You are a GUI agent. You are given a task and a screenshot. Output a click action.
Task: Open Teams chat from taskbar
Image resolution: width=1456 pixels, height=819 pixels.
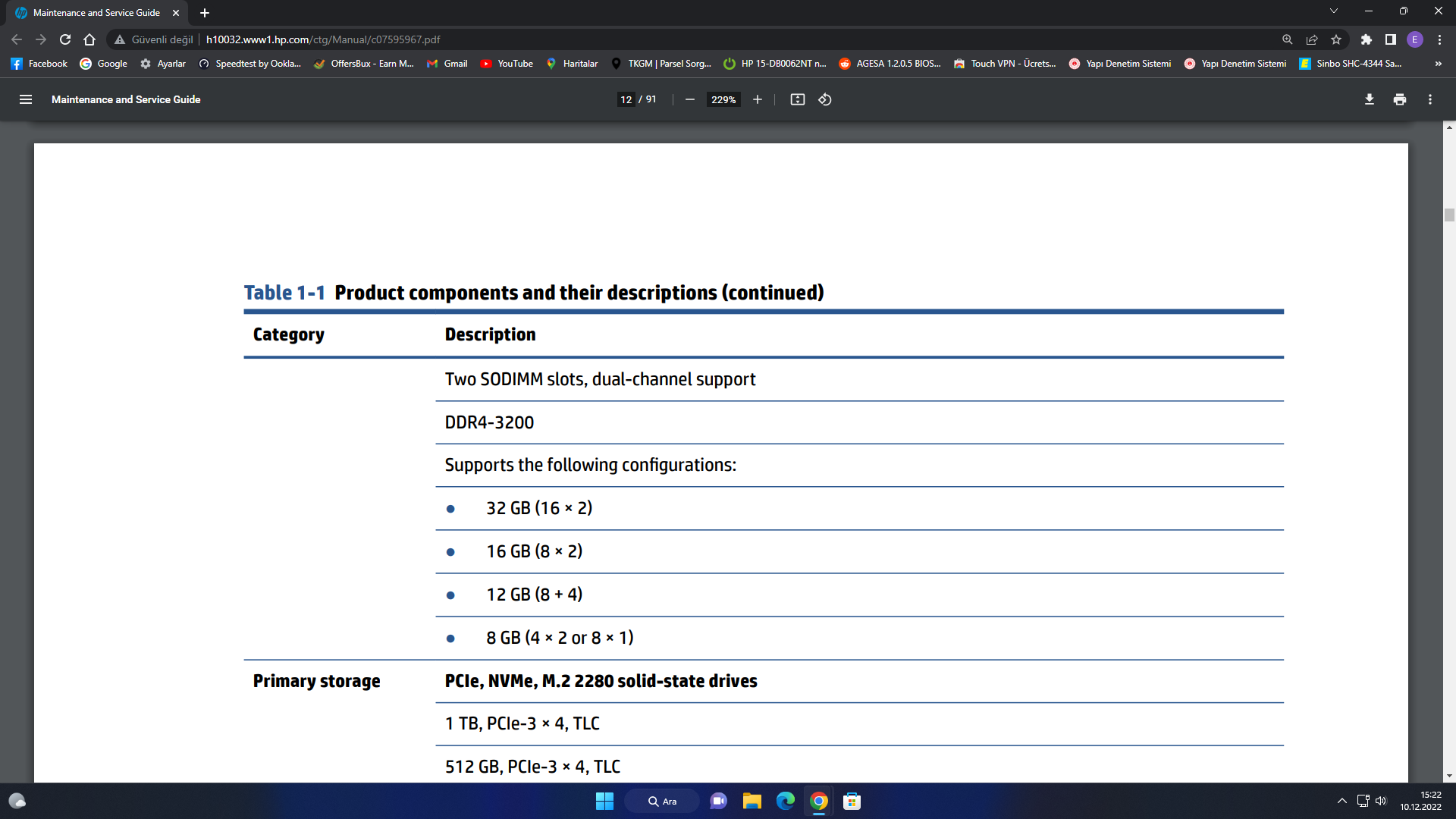pyautogui.click(x=718, y=801)
